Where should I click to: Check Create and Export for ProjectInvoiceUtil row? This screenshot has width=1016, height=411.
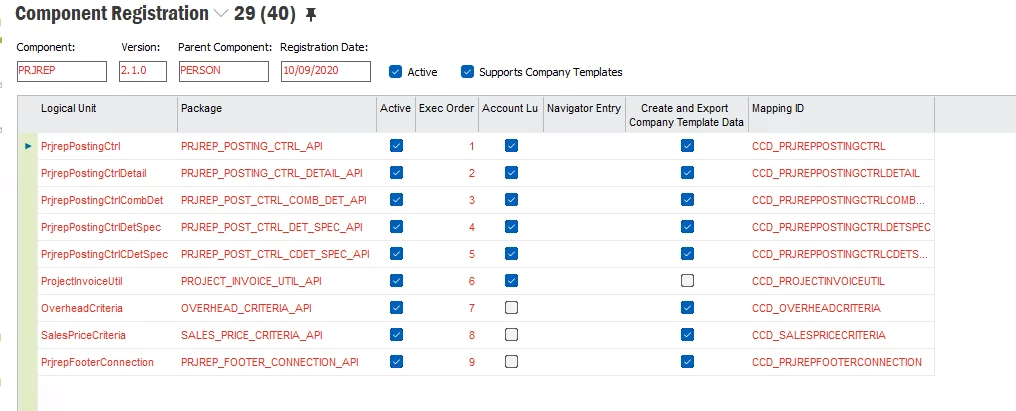pos(687,280)
